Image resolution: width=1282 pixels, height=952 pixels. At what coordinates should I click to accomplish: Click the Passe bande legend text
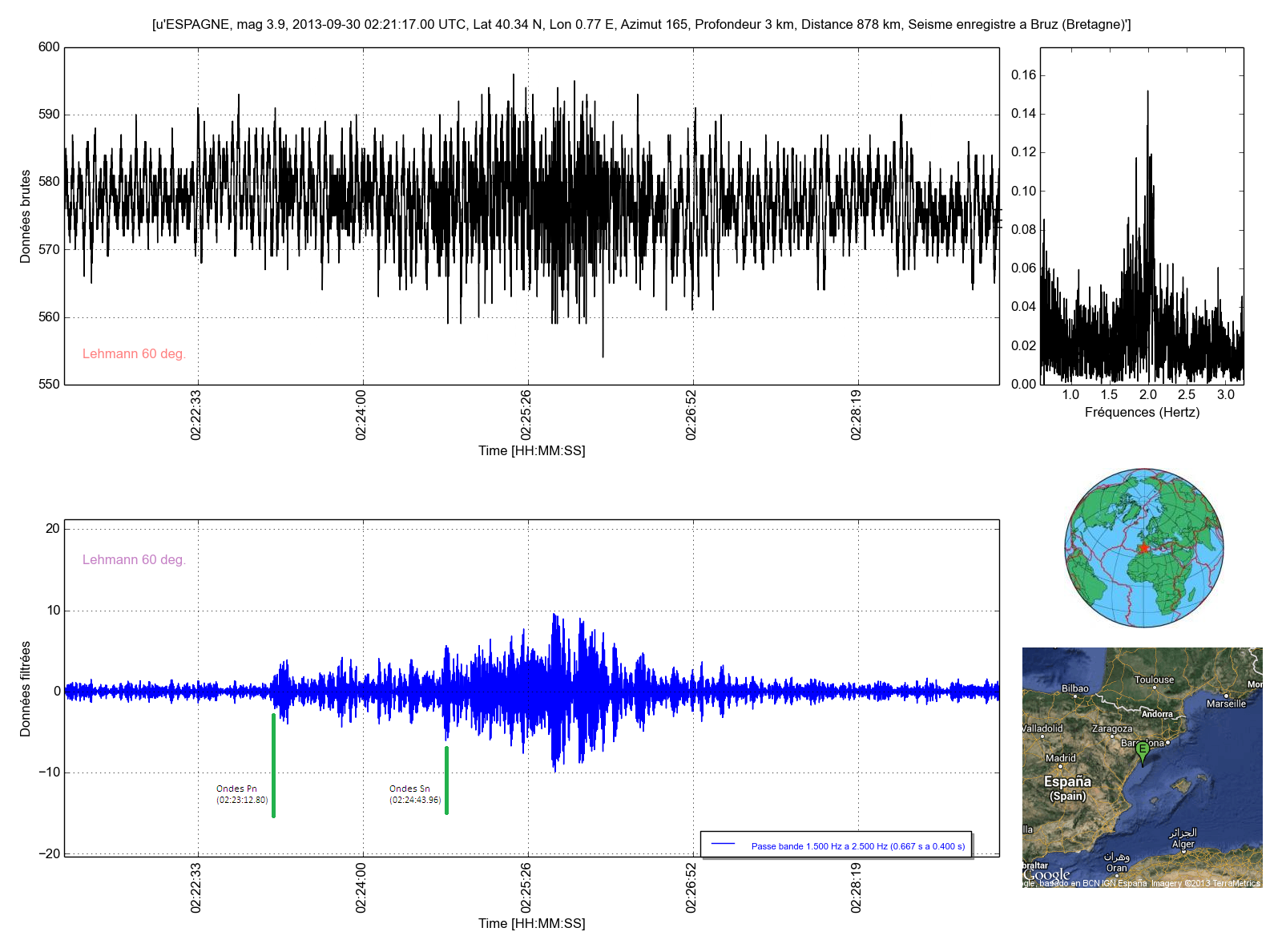click(x=857, y=846)
